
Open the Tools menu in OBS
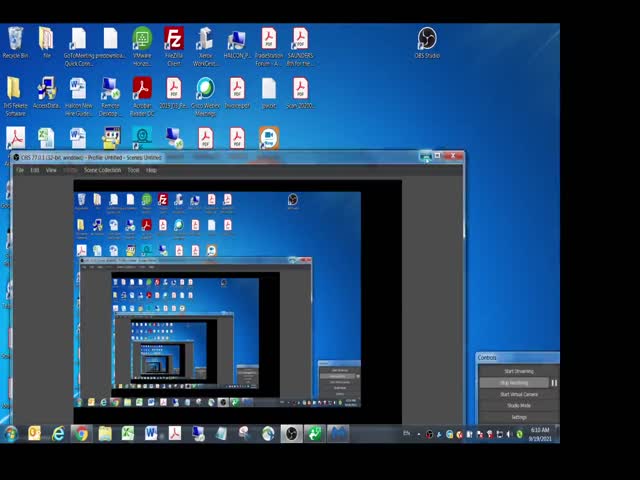pos(133,170)
